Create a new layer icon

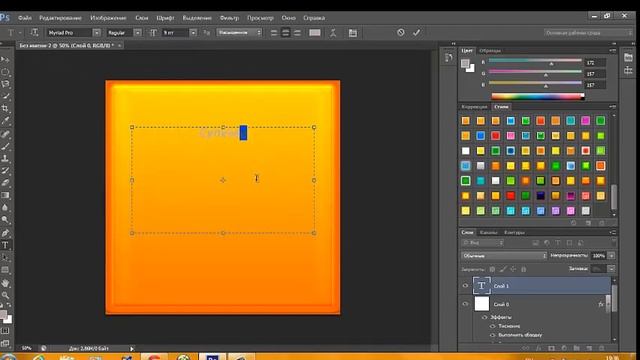click(x=589, y=348)
